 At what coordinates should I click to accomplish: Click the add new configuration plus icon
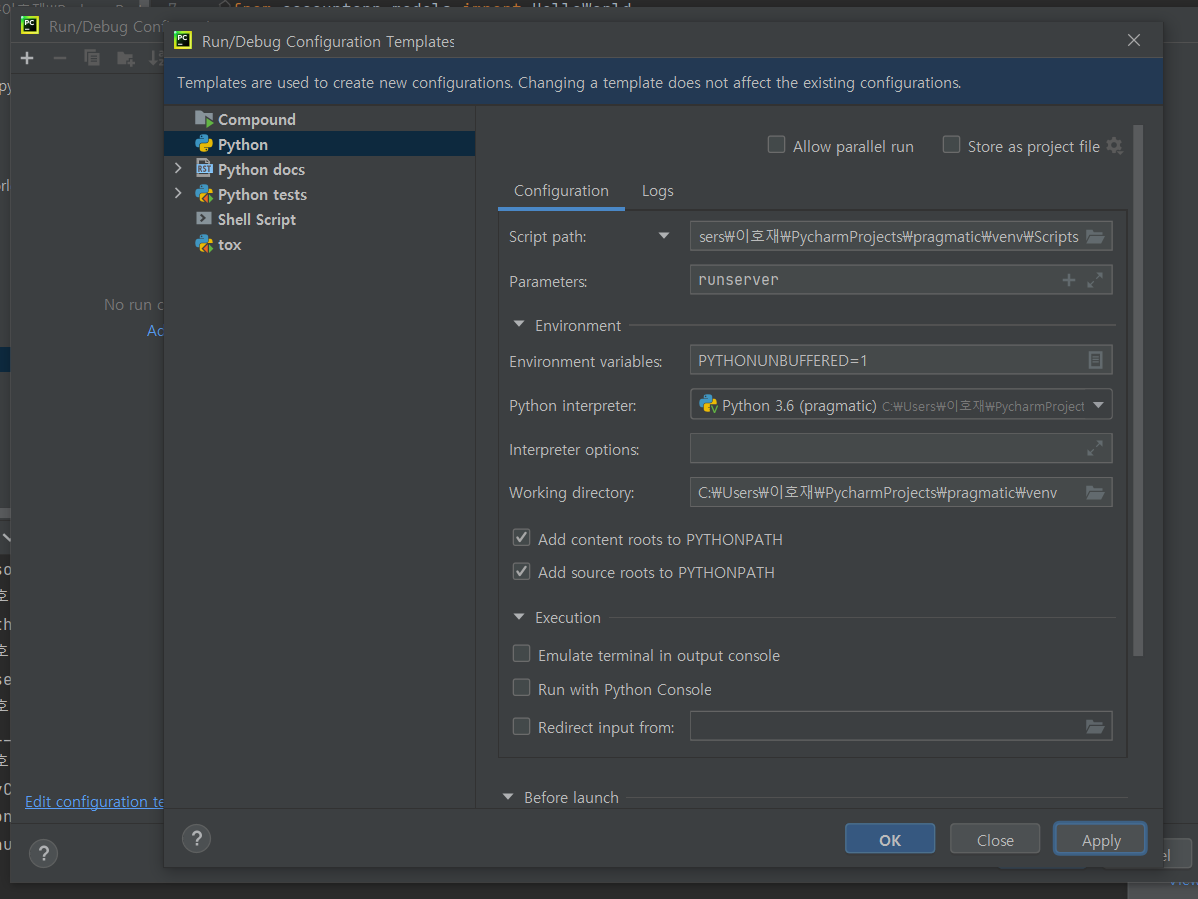click(x=27, y=58)
